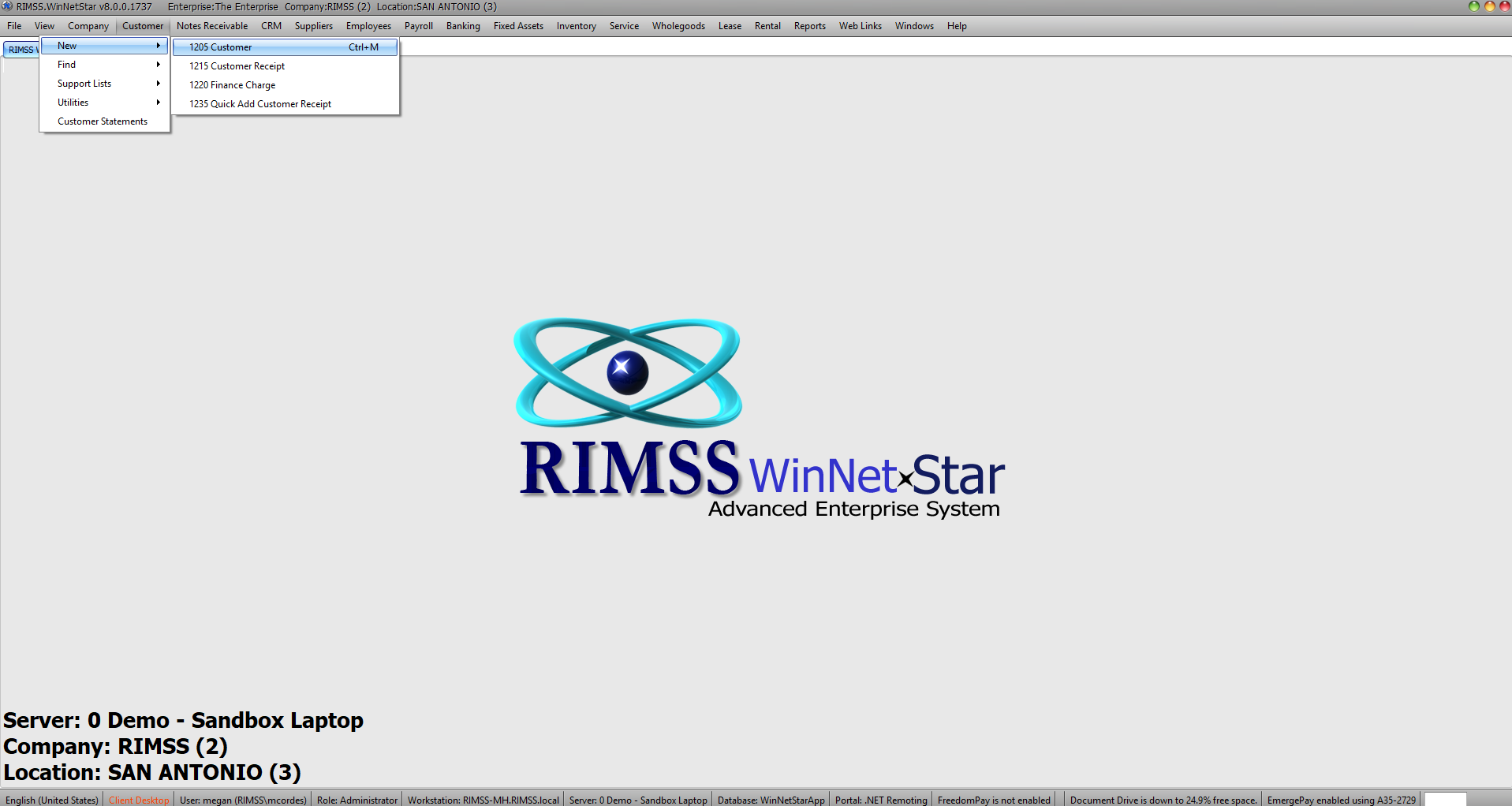
Task: Open the Lease menu
Action: click(730, 26)
